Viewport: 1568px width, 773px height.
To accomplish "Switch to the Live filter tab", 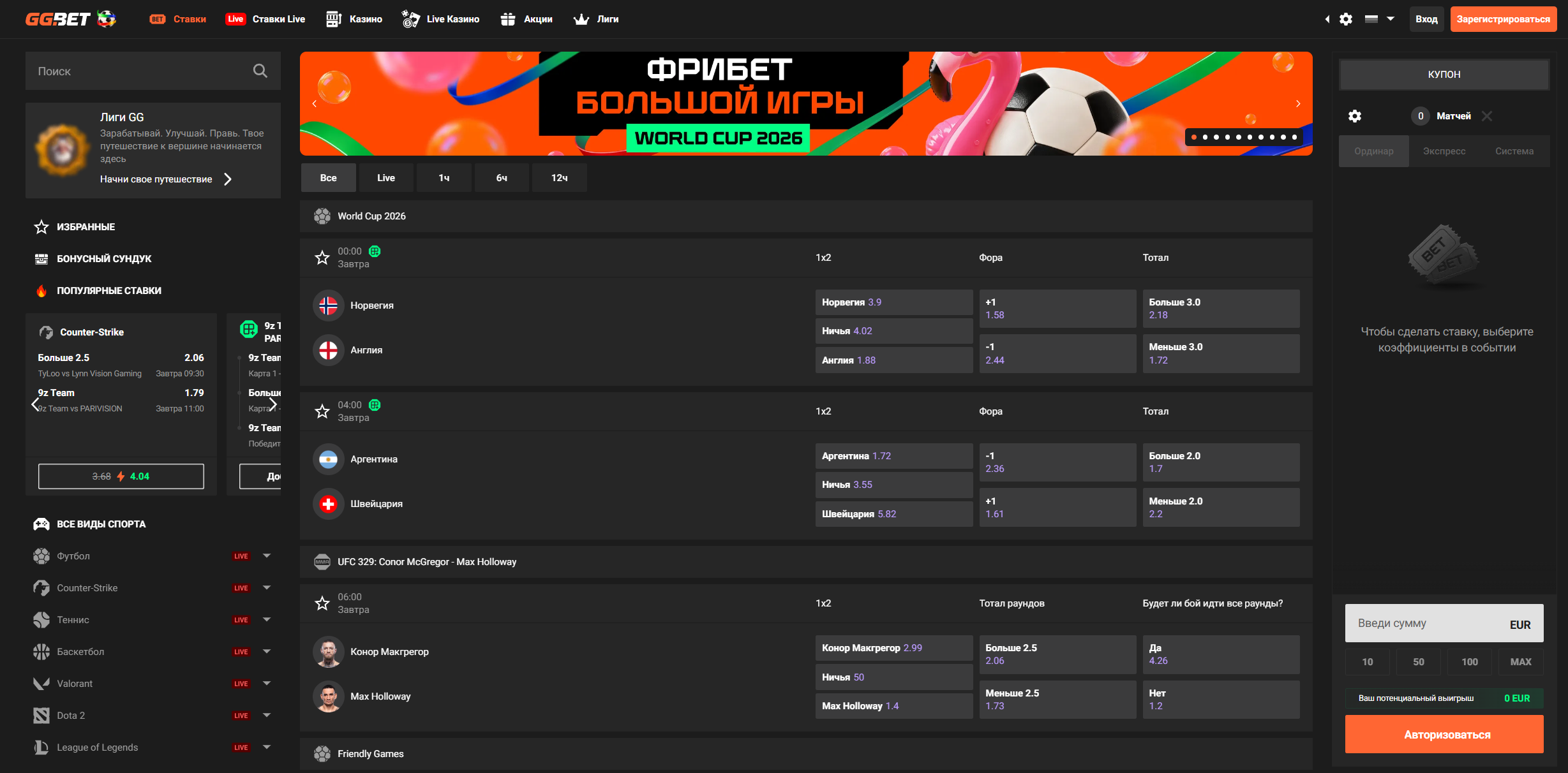I will (x=386, y=178).
